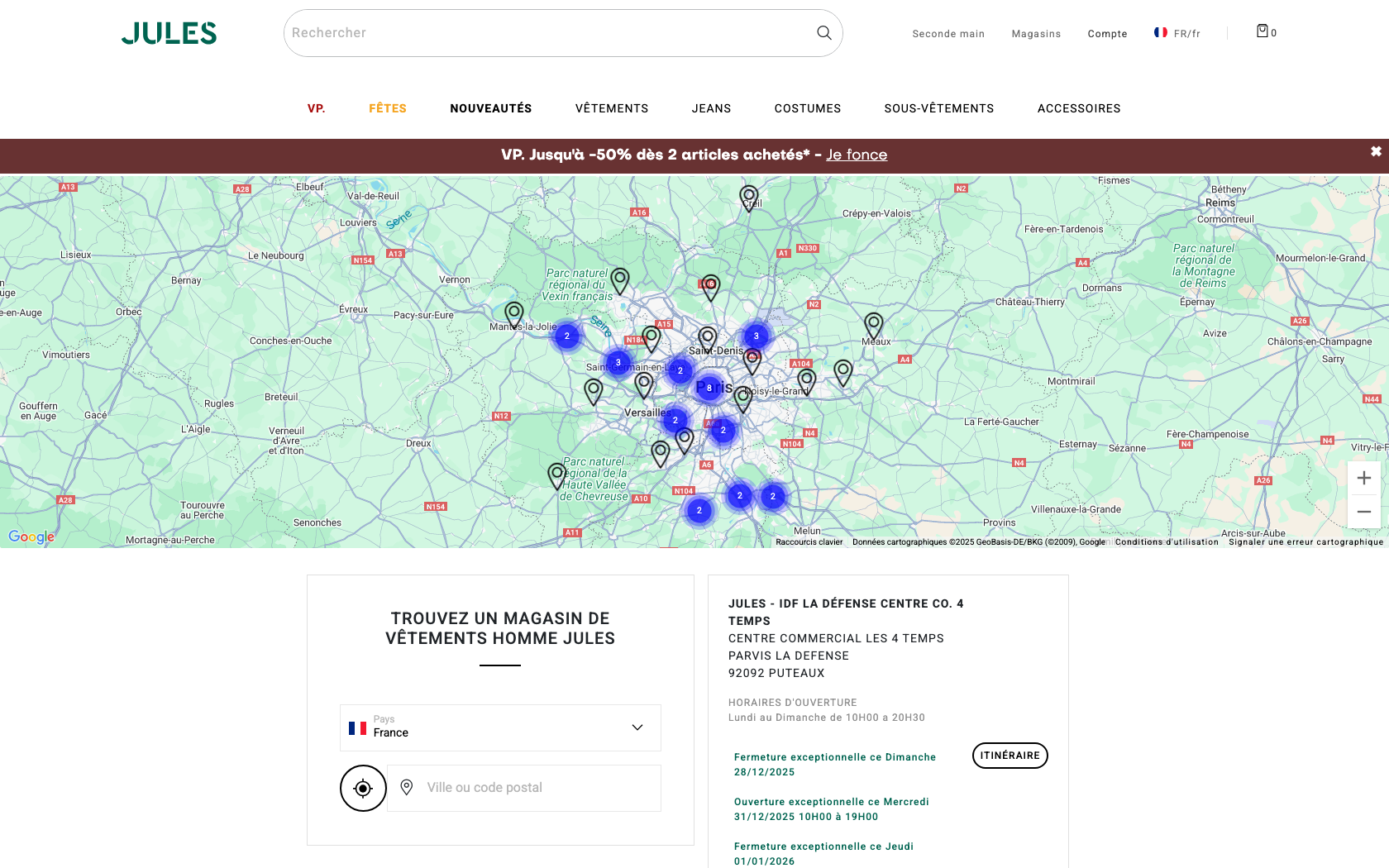This screenshot has width=1389, height=868.
Task: Click the search magnifier icon
Action: (823, 33)
